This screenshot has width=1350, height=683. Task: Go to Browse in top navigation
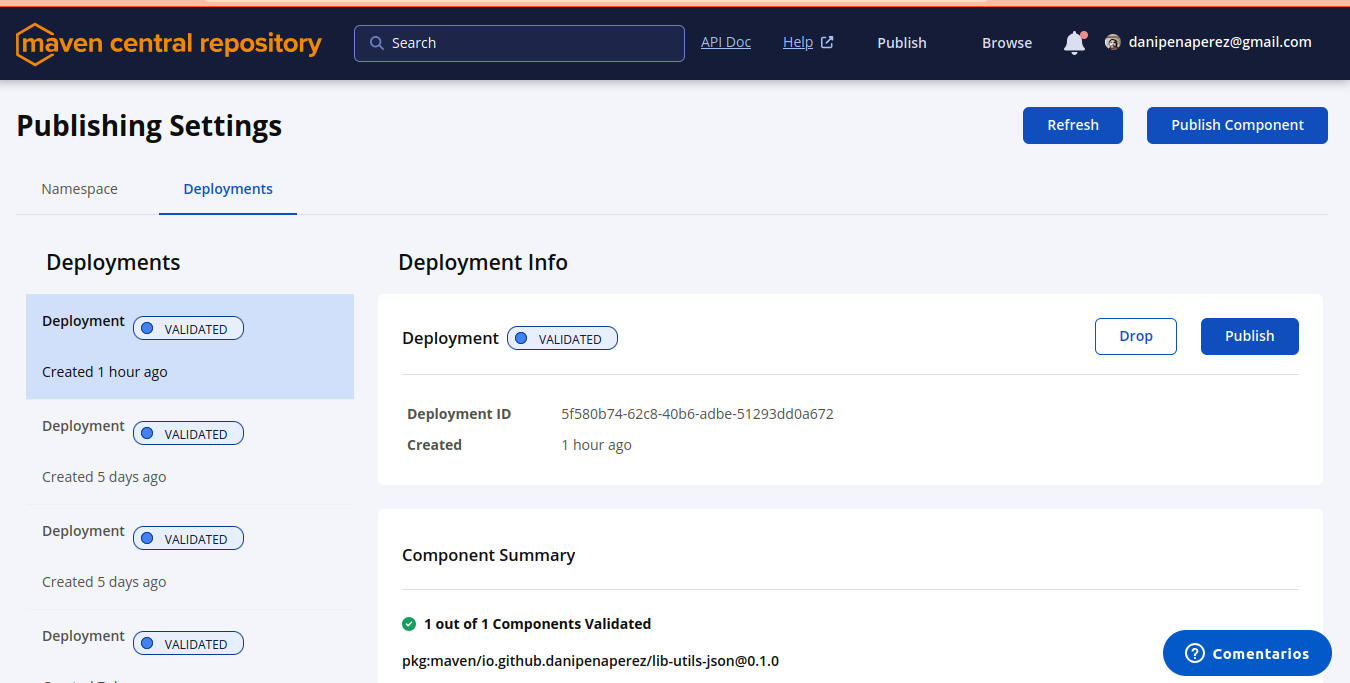1007,43
